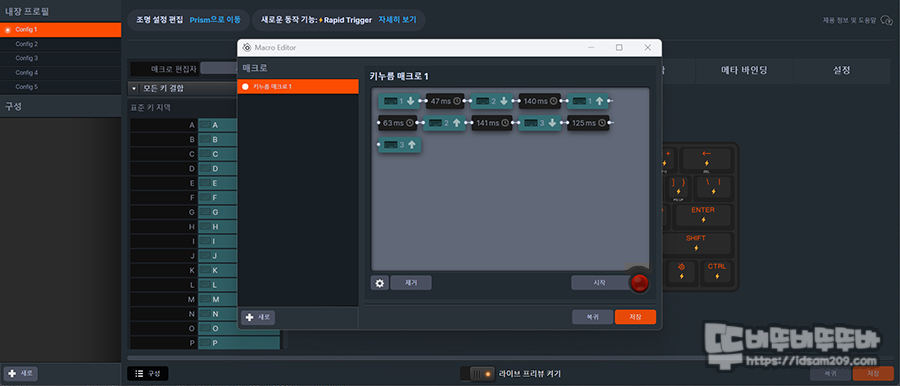900x386 pixels.
Task: Select 키누름 매크로 1 in macro list
Action: pyautogui.click(x=298, y=87)
